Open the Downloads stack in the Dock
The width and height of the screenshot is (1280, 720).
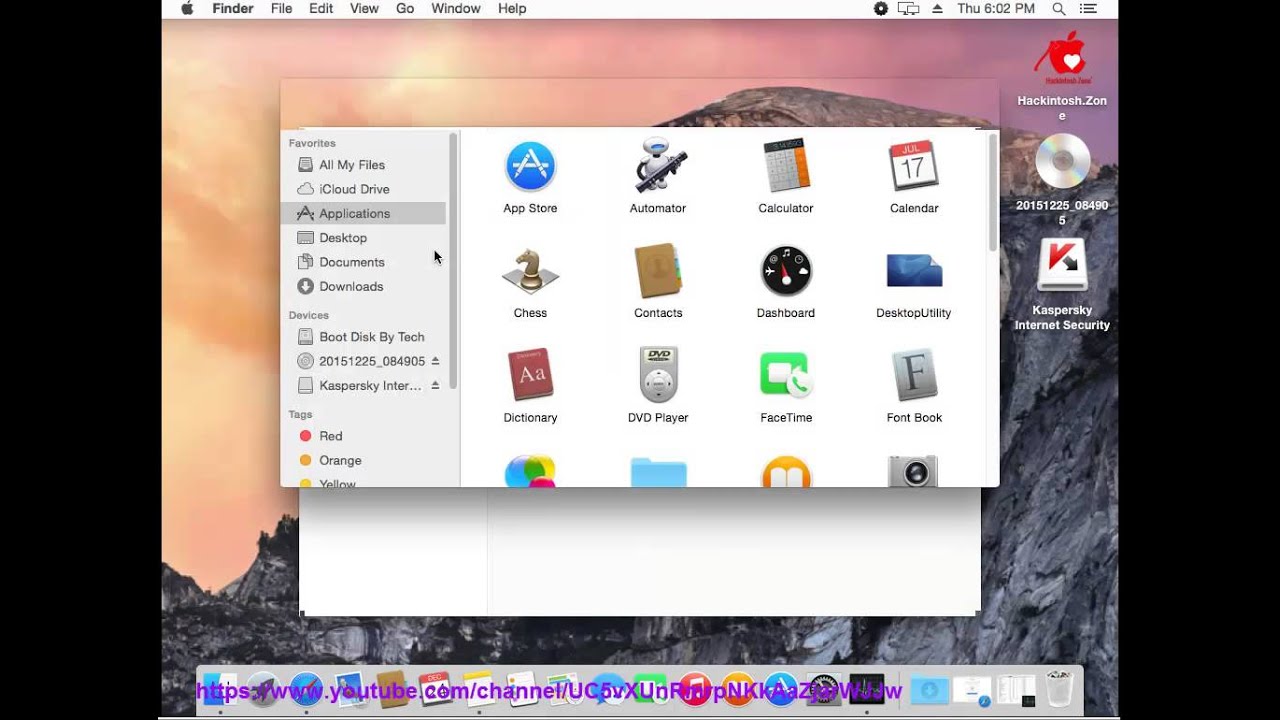(929, 690)
